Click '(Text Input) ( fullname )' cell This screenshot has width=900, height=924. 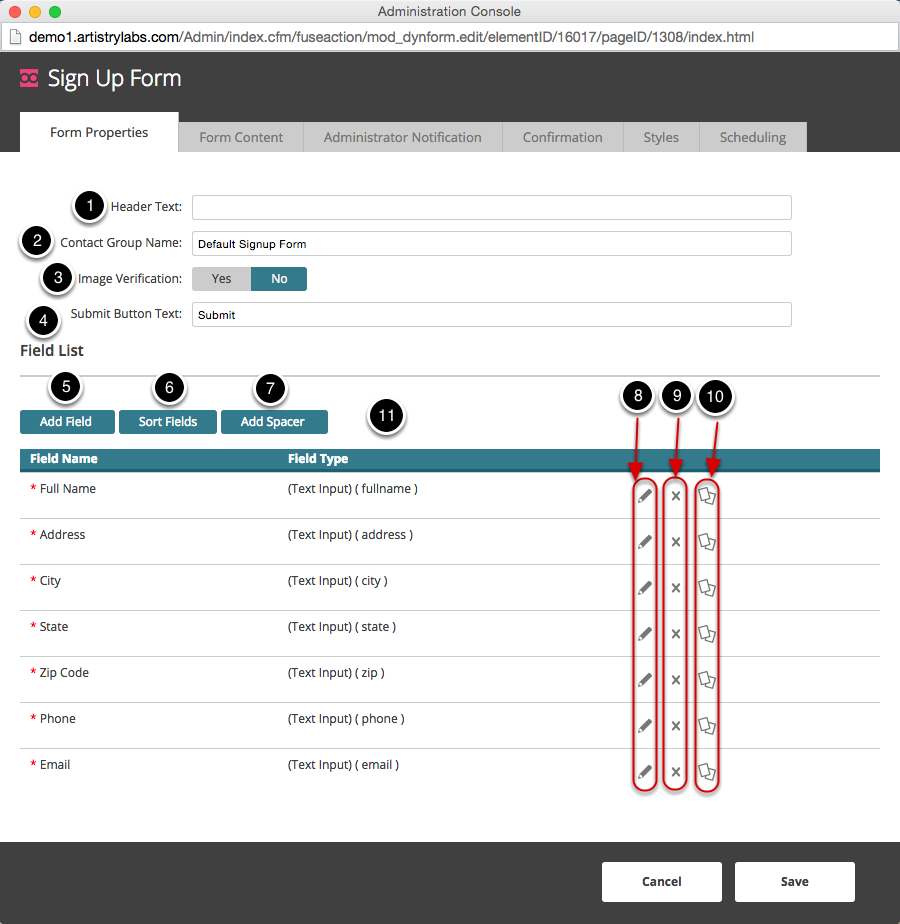[x=352, y=489]
